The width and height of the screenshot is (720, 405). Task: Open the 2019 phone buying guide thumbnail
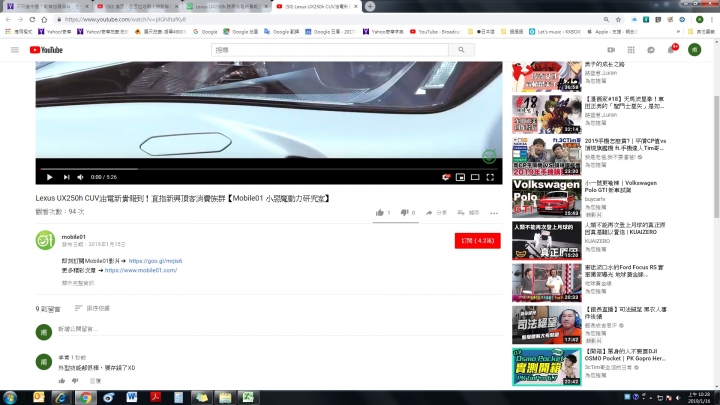click(546, 156)
